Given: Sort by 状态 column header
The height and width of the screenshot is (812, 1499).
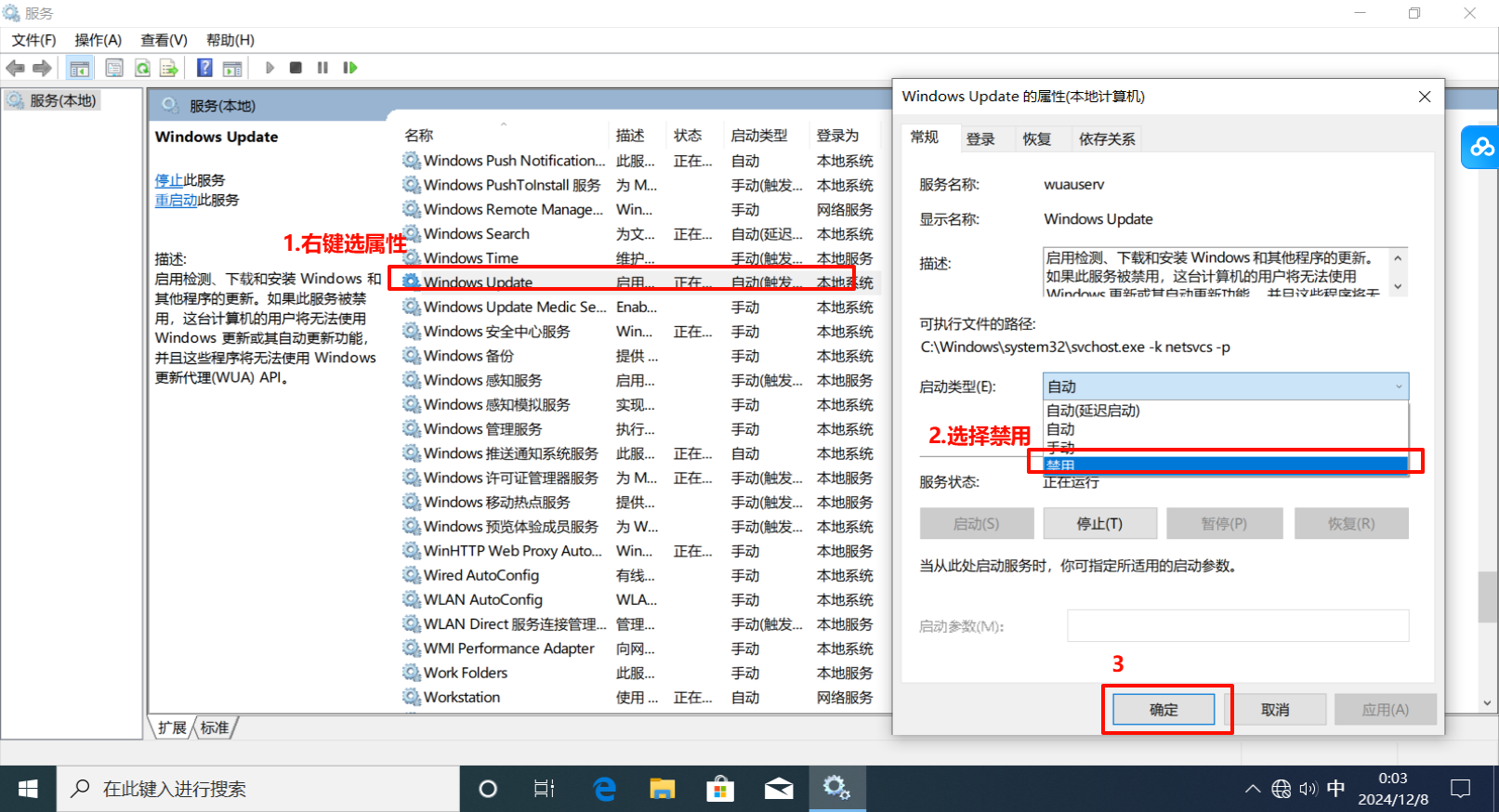Looking at the screenshot, I should coord(696,136).
